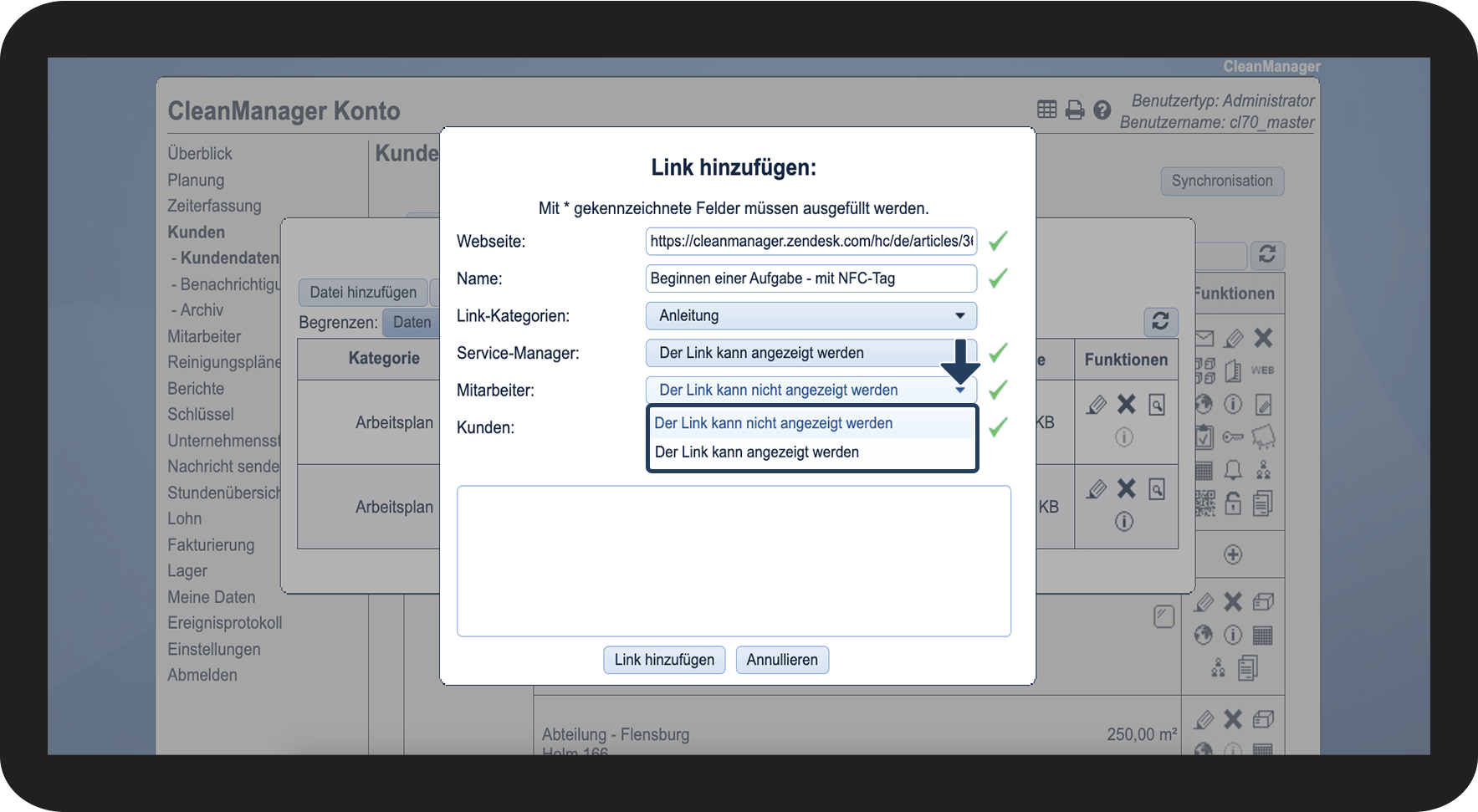1478x812 pixels.
Task: Choose 'Der Link kann nicht angezeigt werden' option
Action: pos(773,423)
